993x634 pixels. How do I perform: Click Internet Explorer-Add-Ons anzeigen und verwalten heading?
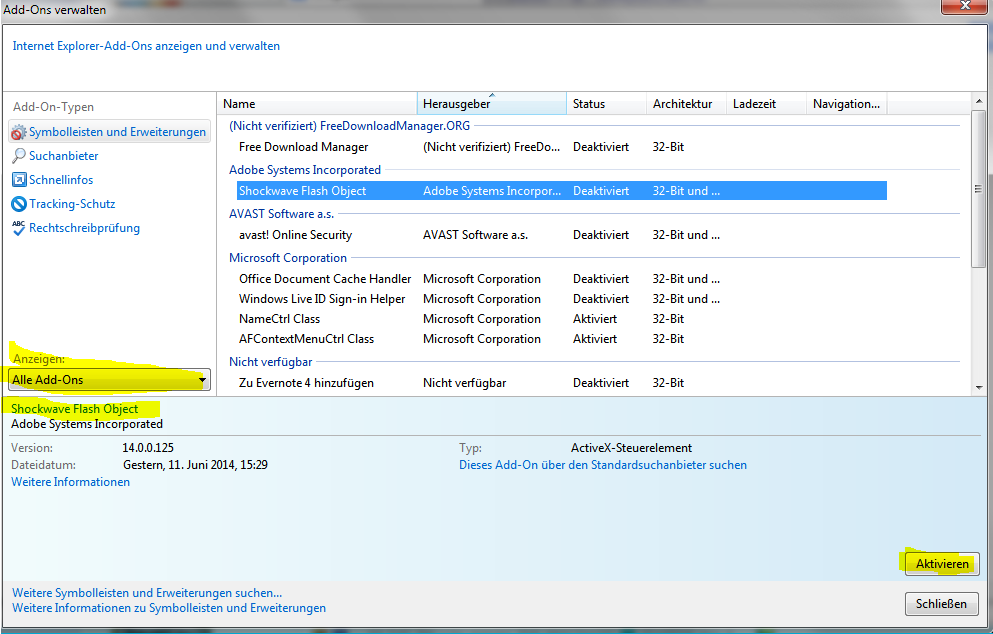tap(146, 46)
